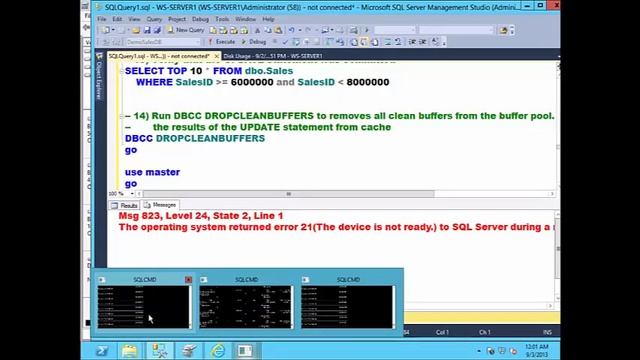Close the SQLQuery1.sql tab

(217, 56)
